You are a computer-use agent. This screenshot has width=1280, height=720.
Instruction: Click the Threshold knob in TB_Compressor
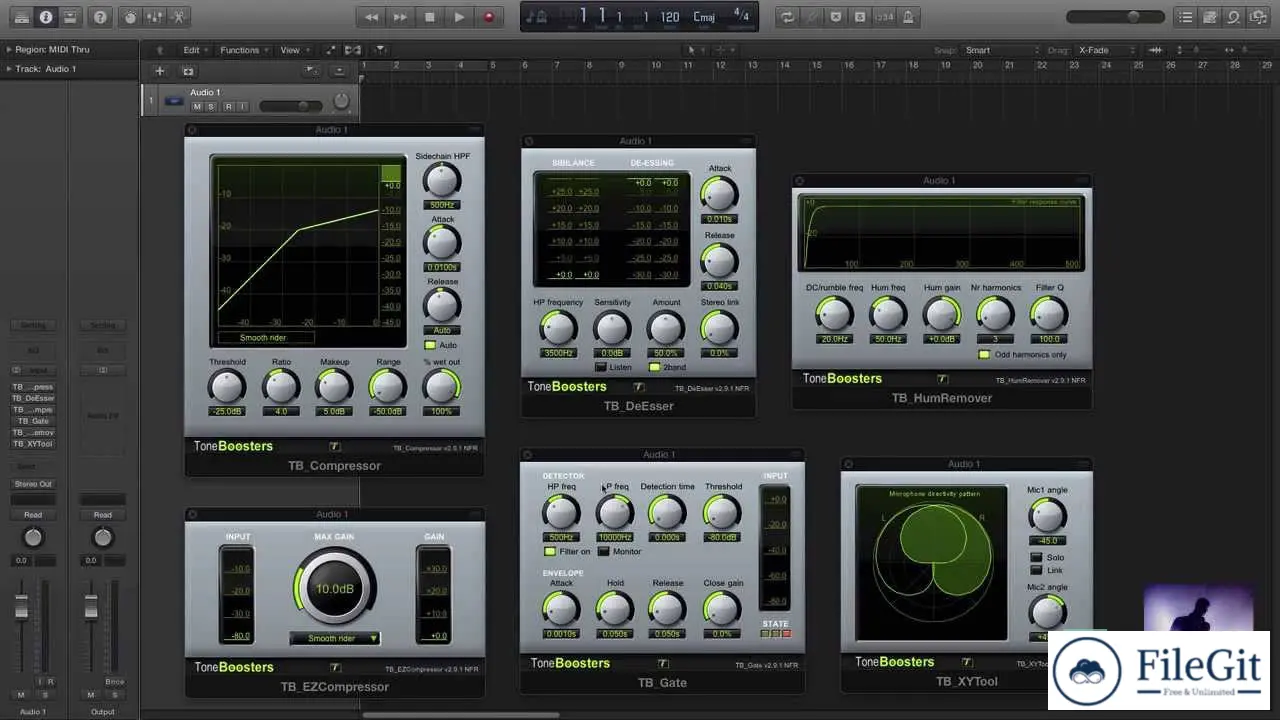coord(227,386)
